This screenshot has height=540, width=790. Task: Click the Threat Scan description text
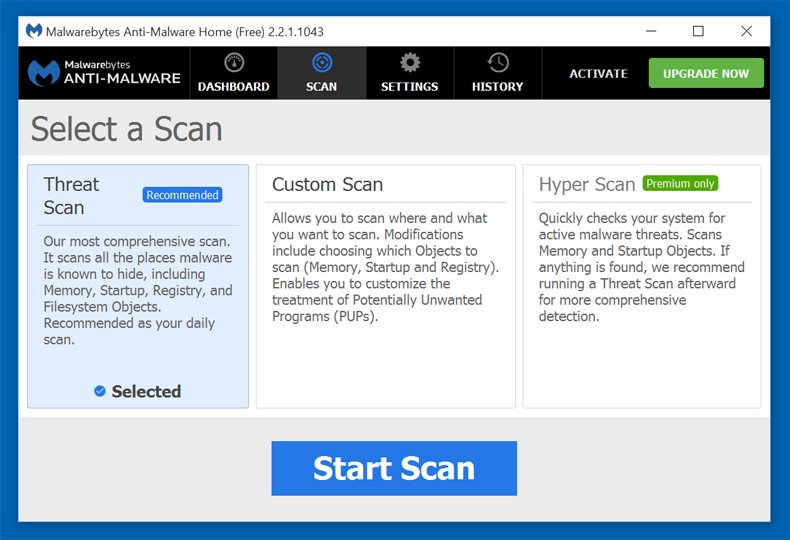click(x=138, y=290)
